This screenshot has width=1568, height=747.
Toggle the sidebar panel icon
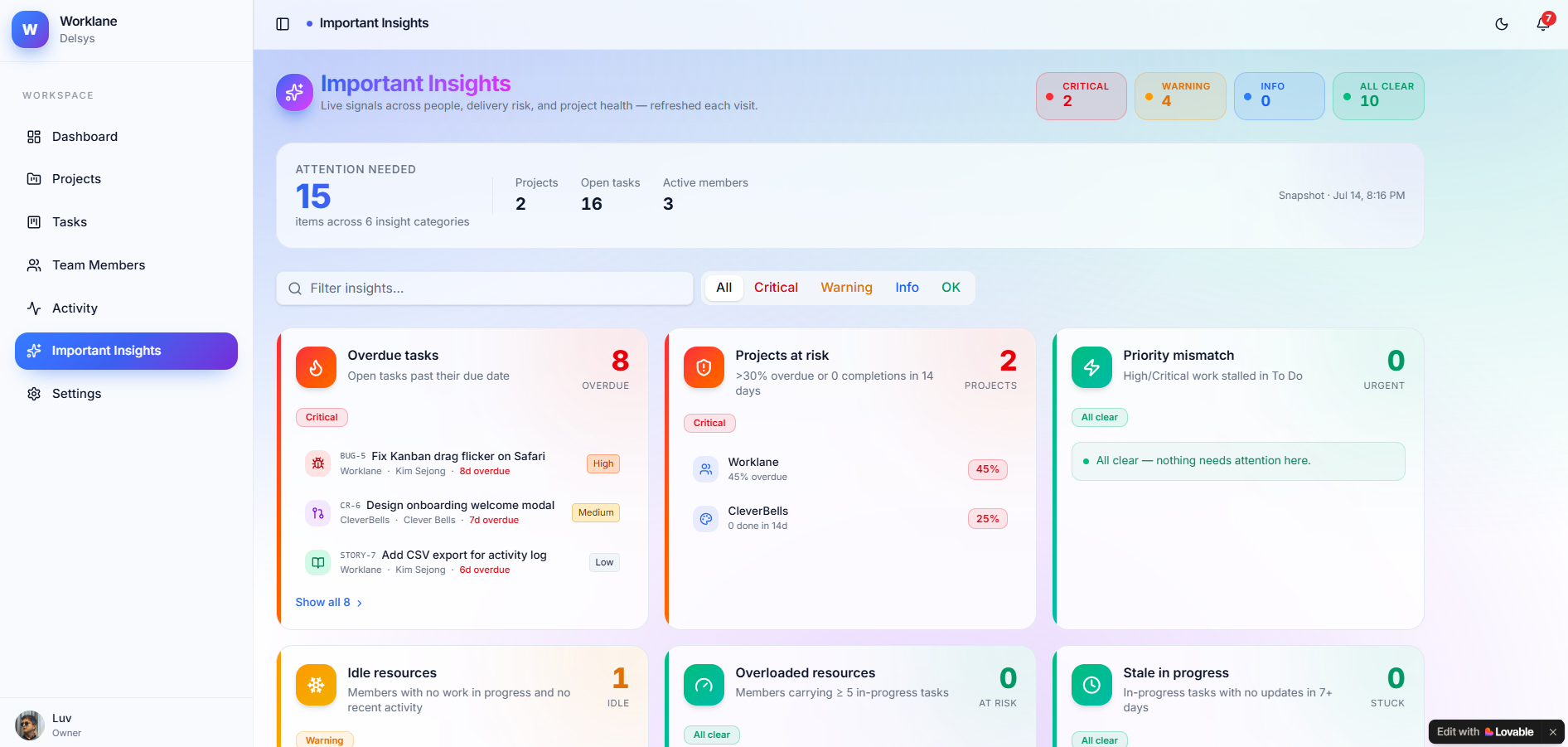point(283,24)
